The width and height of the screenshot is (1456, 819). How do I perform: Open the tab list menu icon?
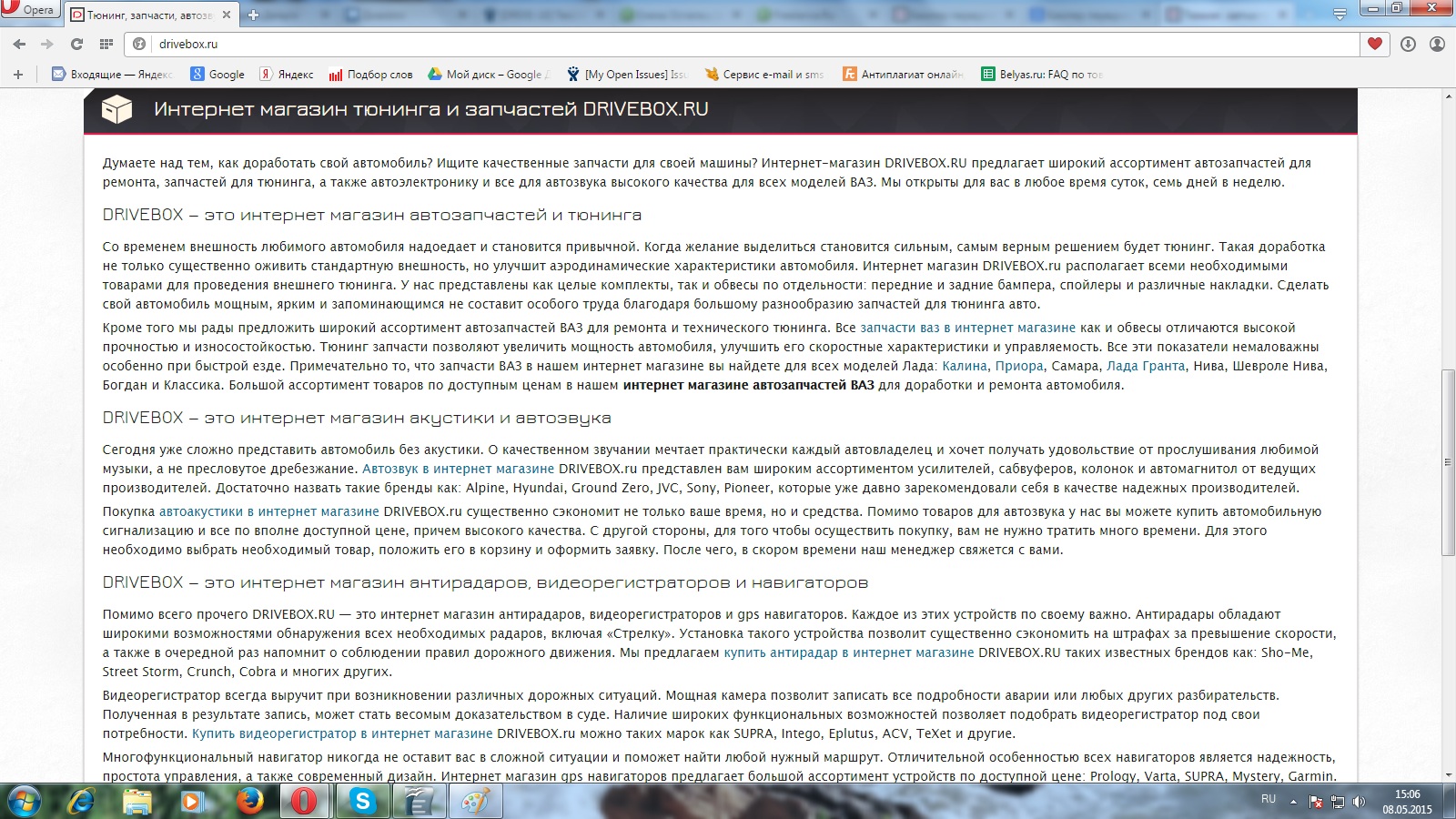(1340, 14)
